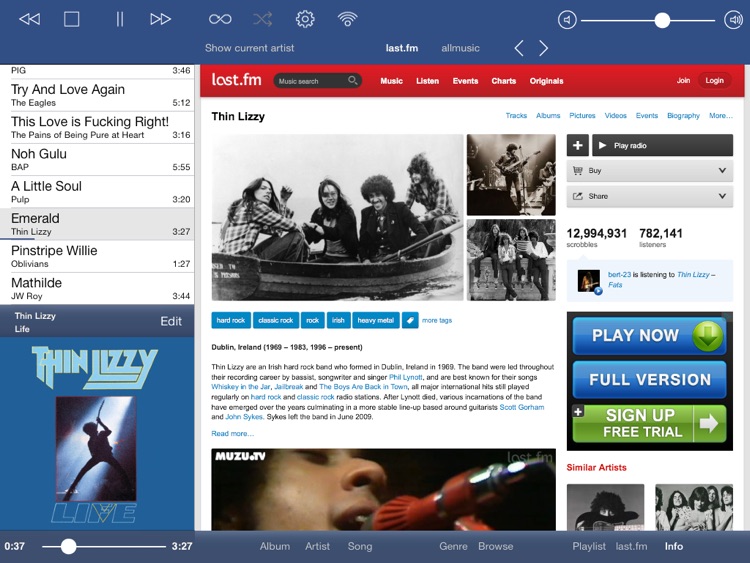Expand the Buy dropdown
Viewport: 750px width, 563px height.
(650, 171)
